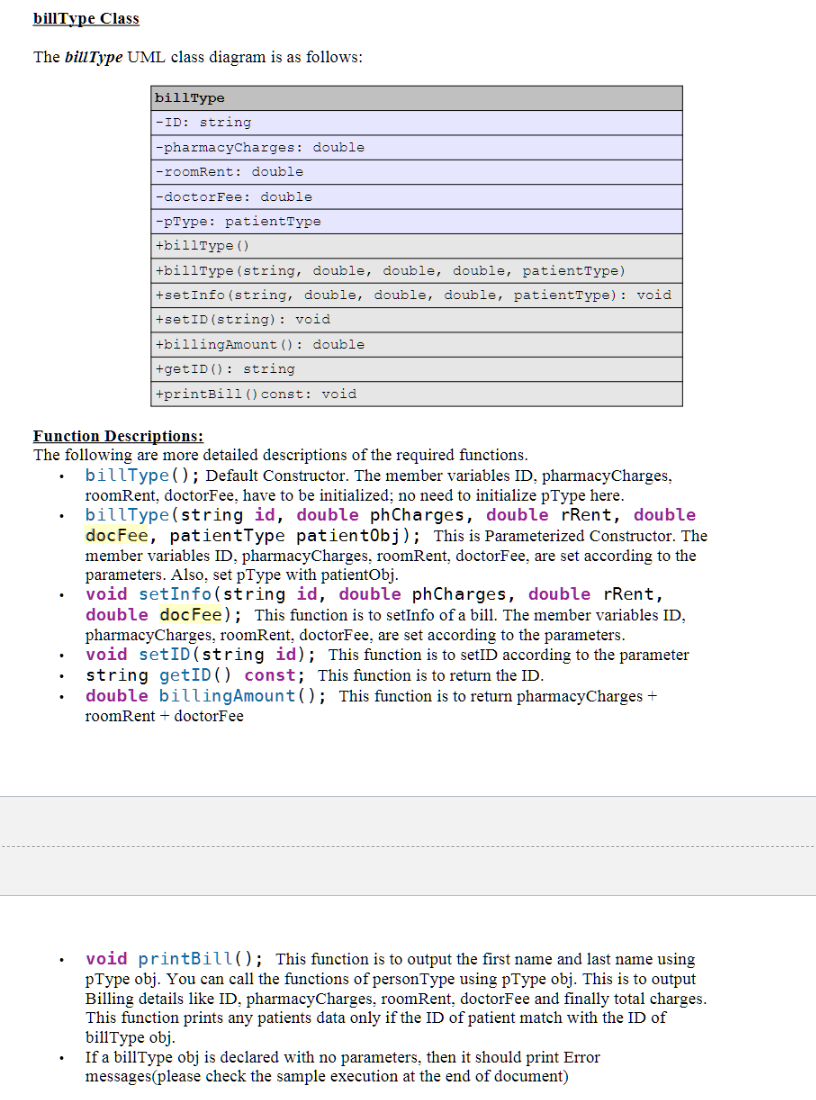Select the billType header row in the UML diagram

click(x=417, y=97)
